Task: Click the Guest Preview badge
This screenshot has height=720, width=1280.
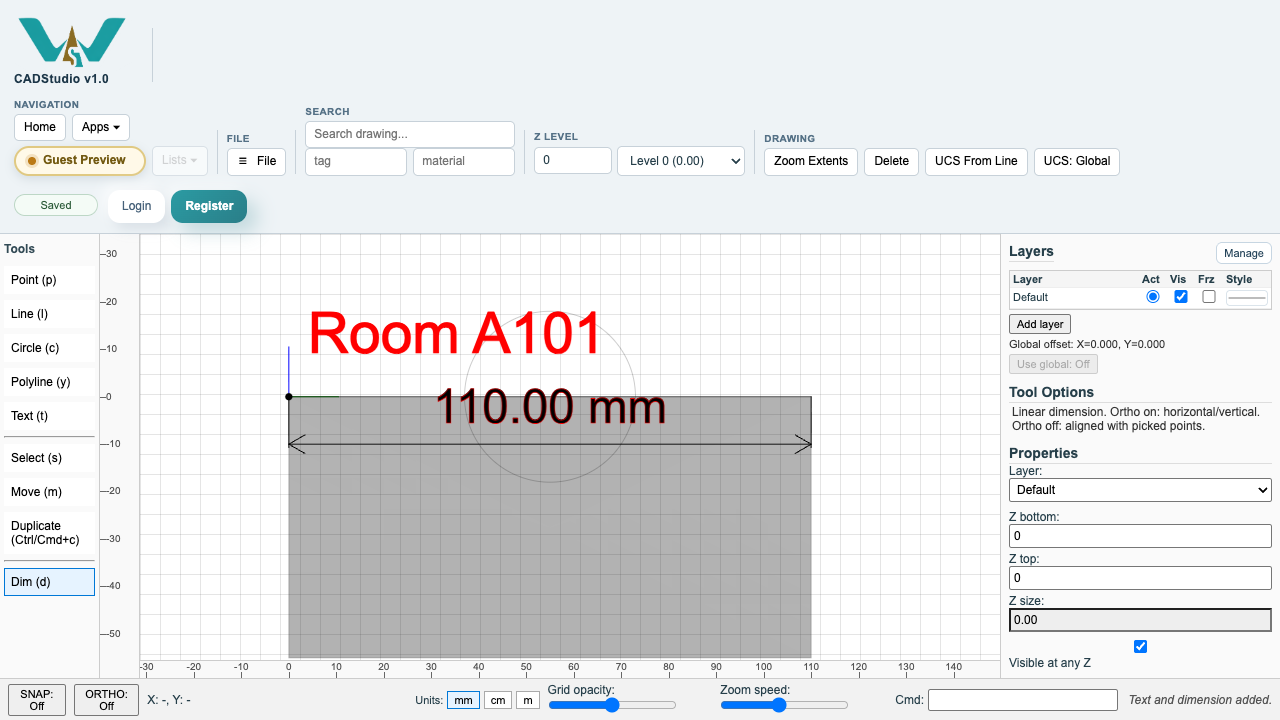Action: click(x=80, y=160)
